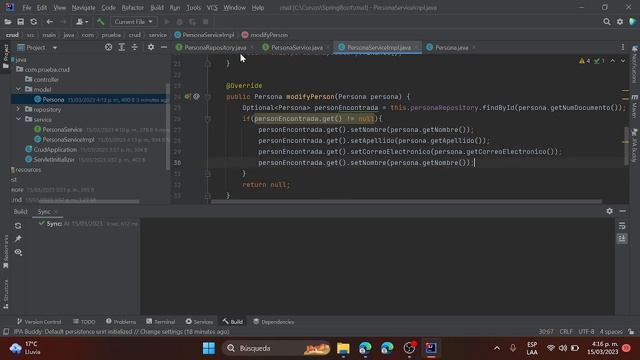This screenshot has height=360, width=640.
Task: Click Expand All icon in Project panel
Action: (x=121, y=47)
